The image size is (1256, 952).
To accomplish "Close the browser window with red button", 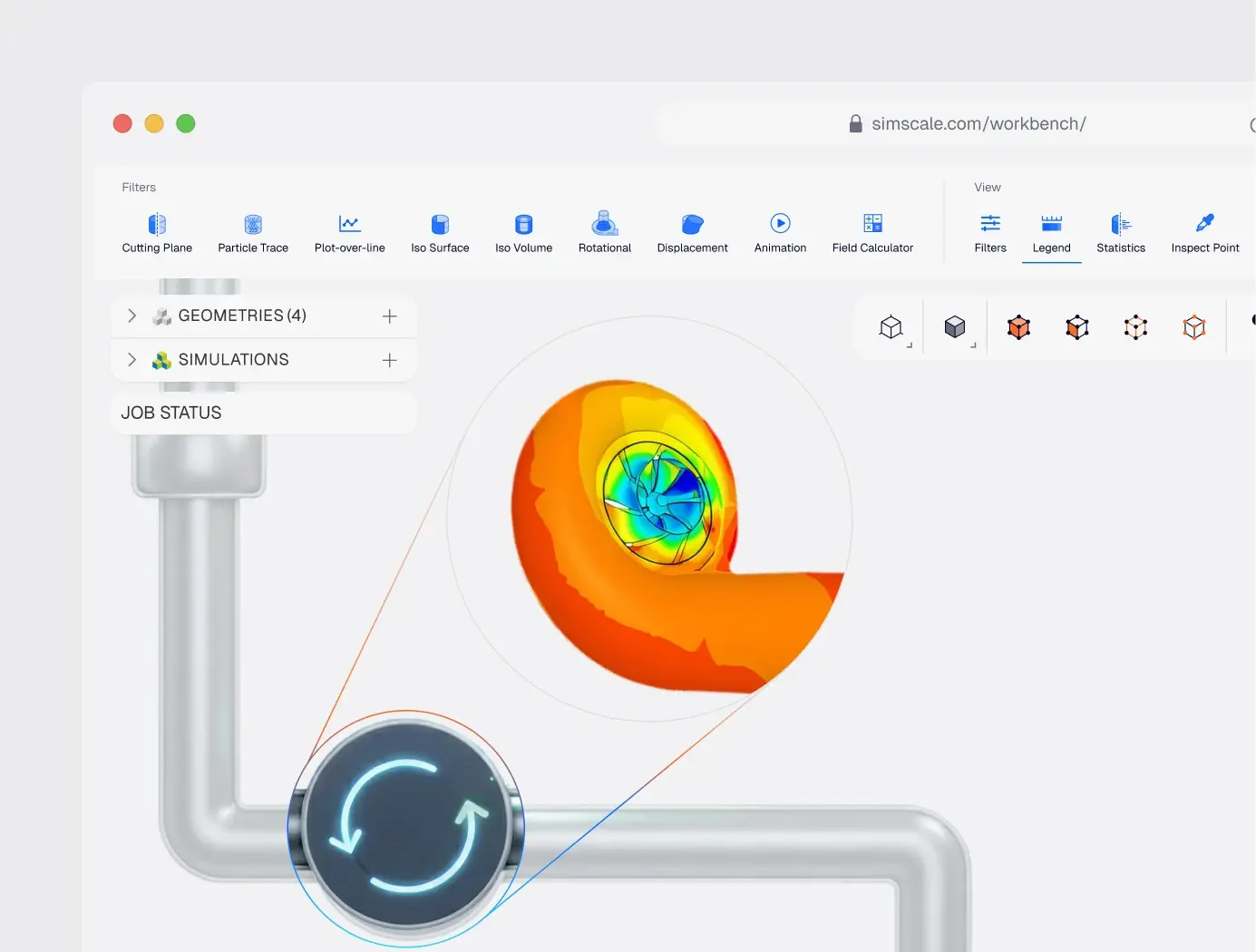I will click(122, 124).
